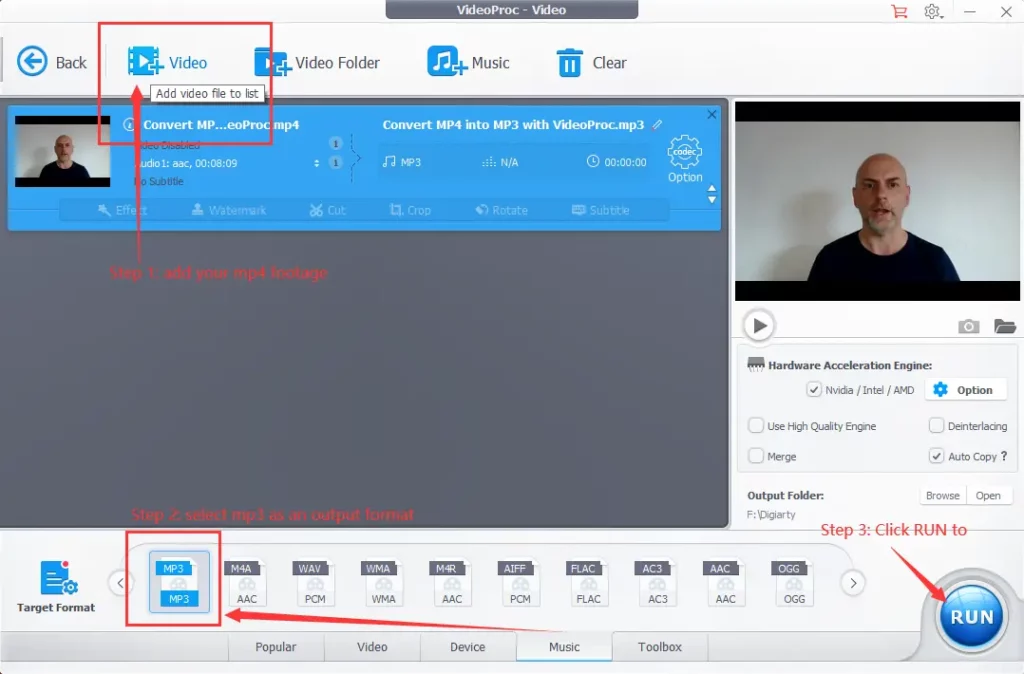
Task: Open Target Format settings
Action: 56,586
